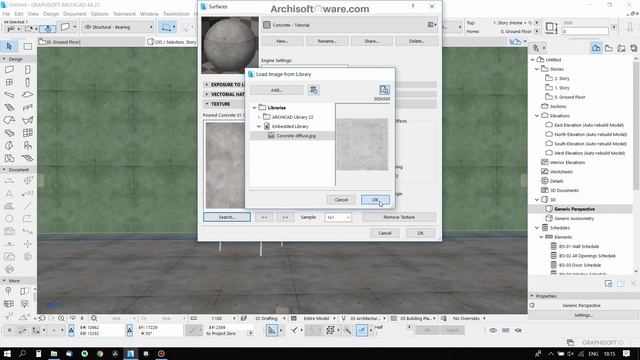The width and height of the screenshot is (640, 360).
Task: Select the Stair tool
Action: pos(9,108)
